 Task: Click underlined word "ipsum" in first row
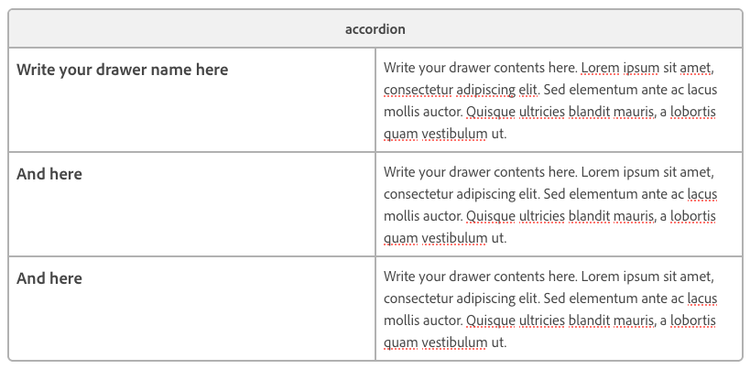click(641, 69)
